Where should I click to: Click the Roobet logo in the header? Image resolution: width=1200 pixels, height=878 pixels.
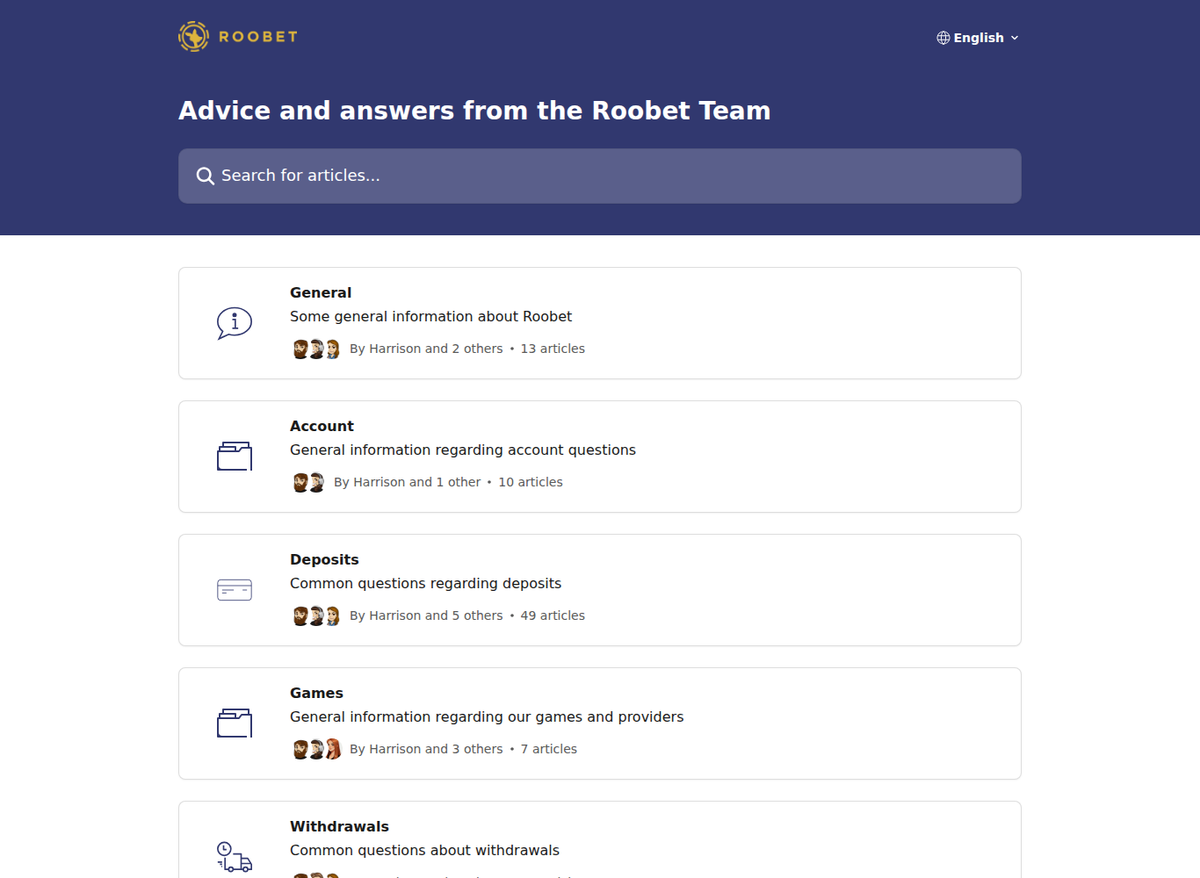coord(238,37)
